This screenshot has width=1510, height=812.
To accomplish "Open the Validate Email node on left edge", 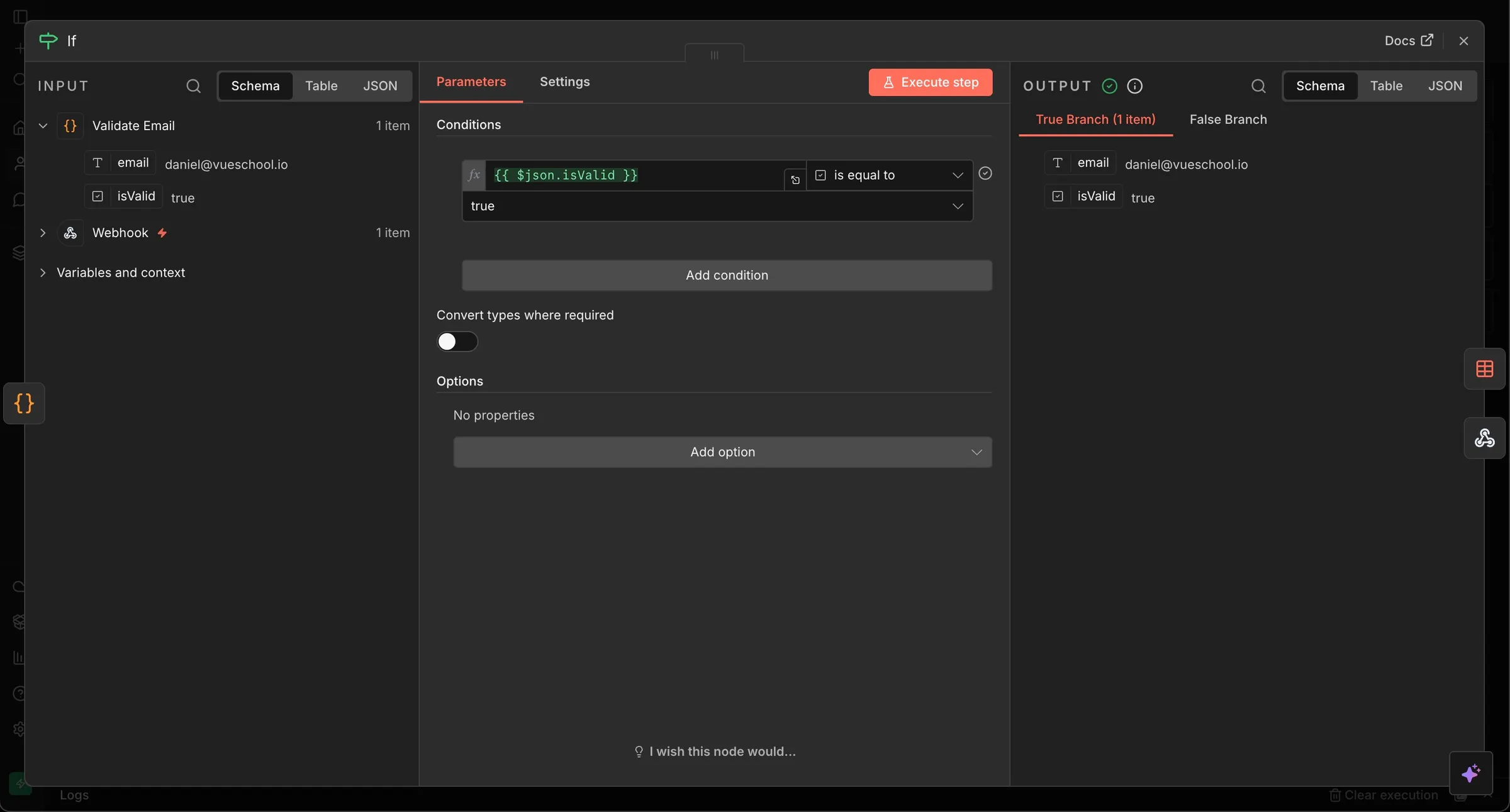I will point(24,403).
